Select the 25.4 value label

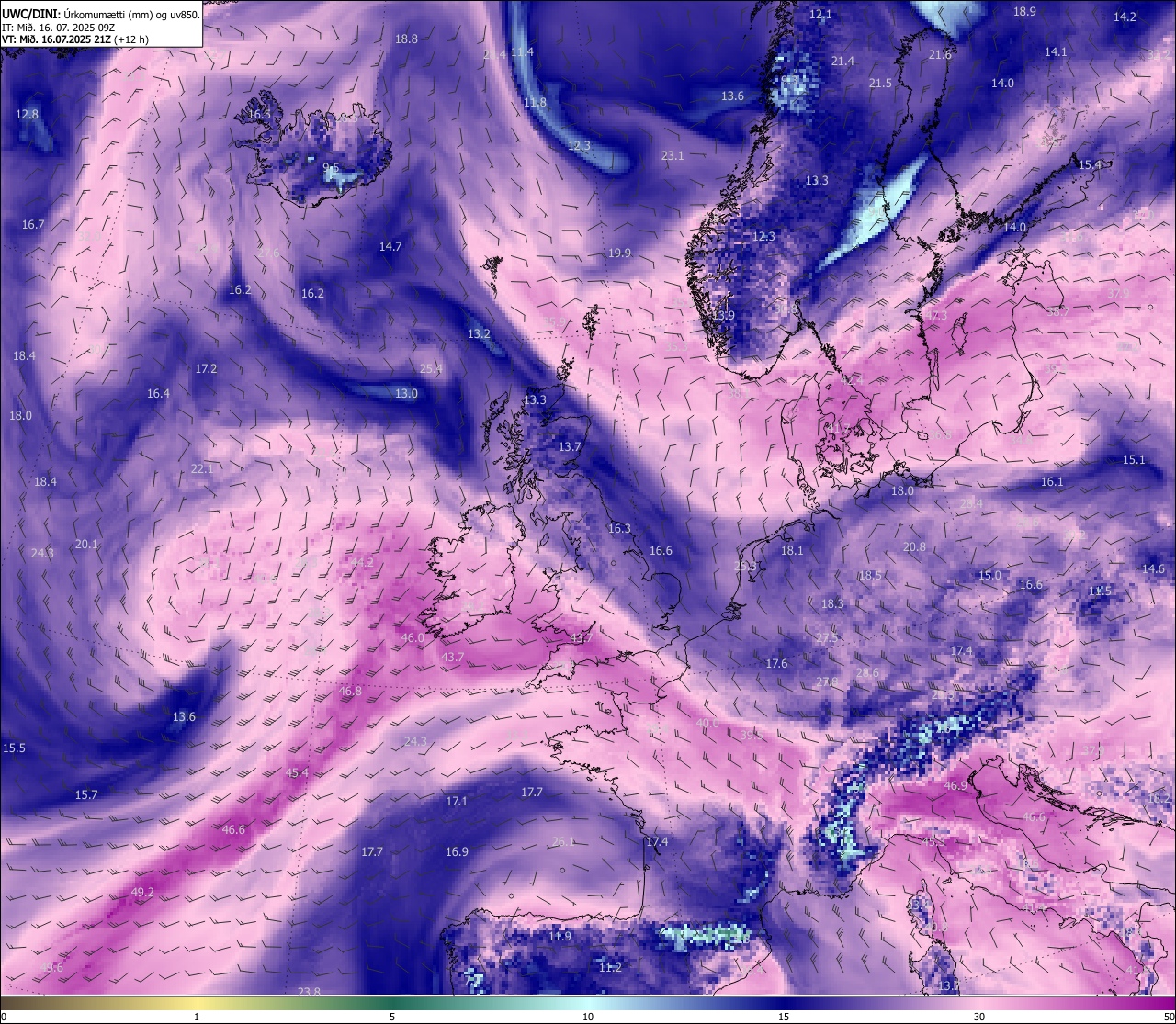[x=431, y=369]
